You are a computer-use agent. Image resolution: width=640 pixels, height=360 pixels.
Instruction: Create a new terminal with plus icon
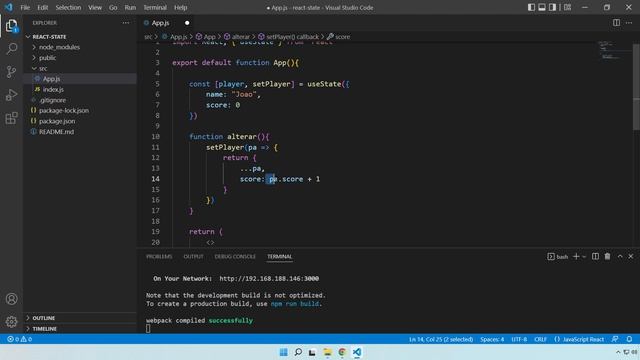pyautogui.click(x=576, y=256)
